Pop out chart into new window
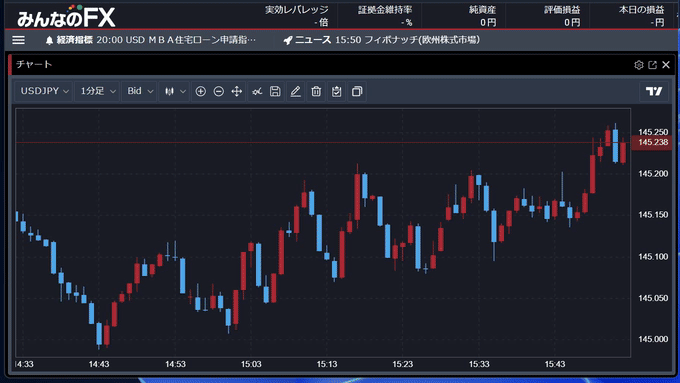The image size is (680, 383). tap(652, 65)
